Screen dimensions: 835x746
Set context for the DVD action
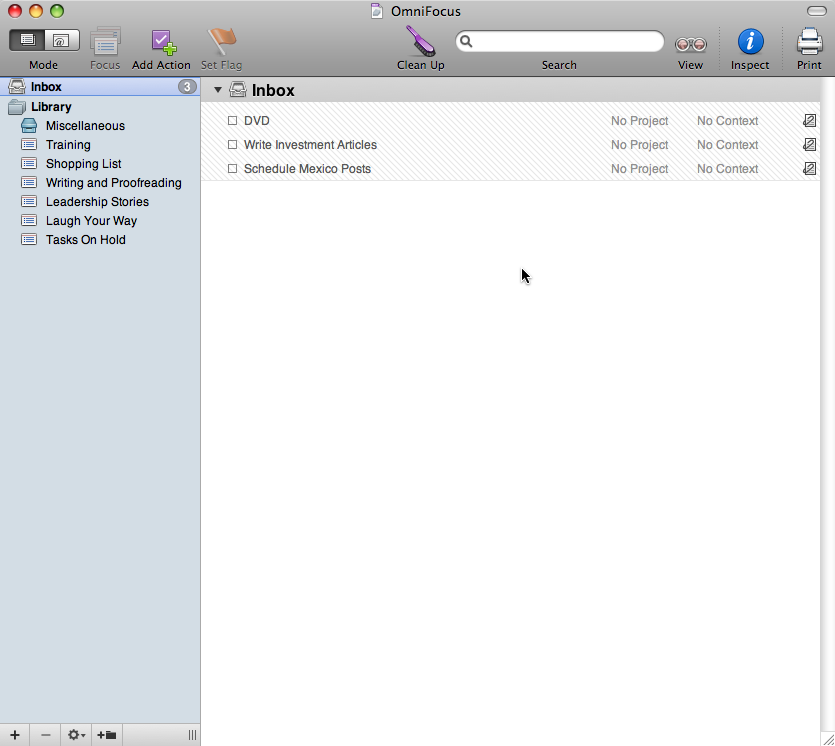tap(727, 121)
